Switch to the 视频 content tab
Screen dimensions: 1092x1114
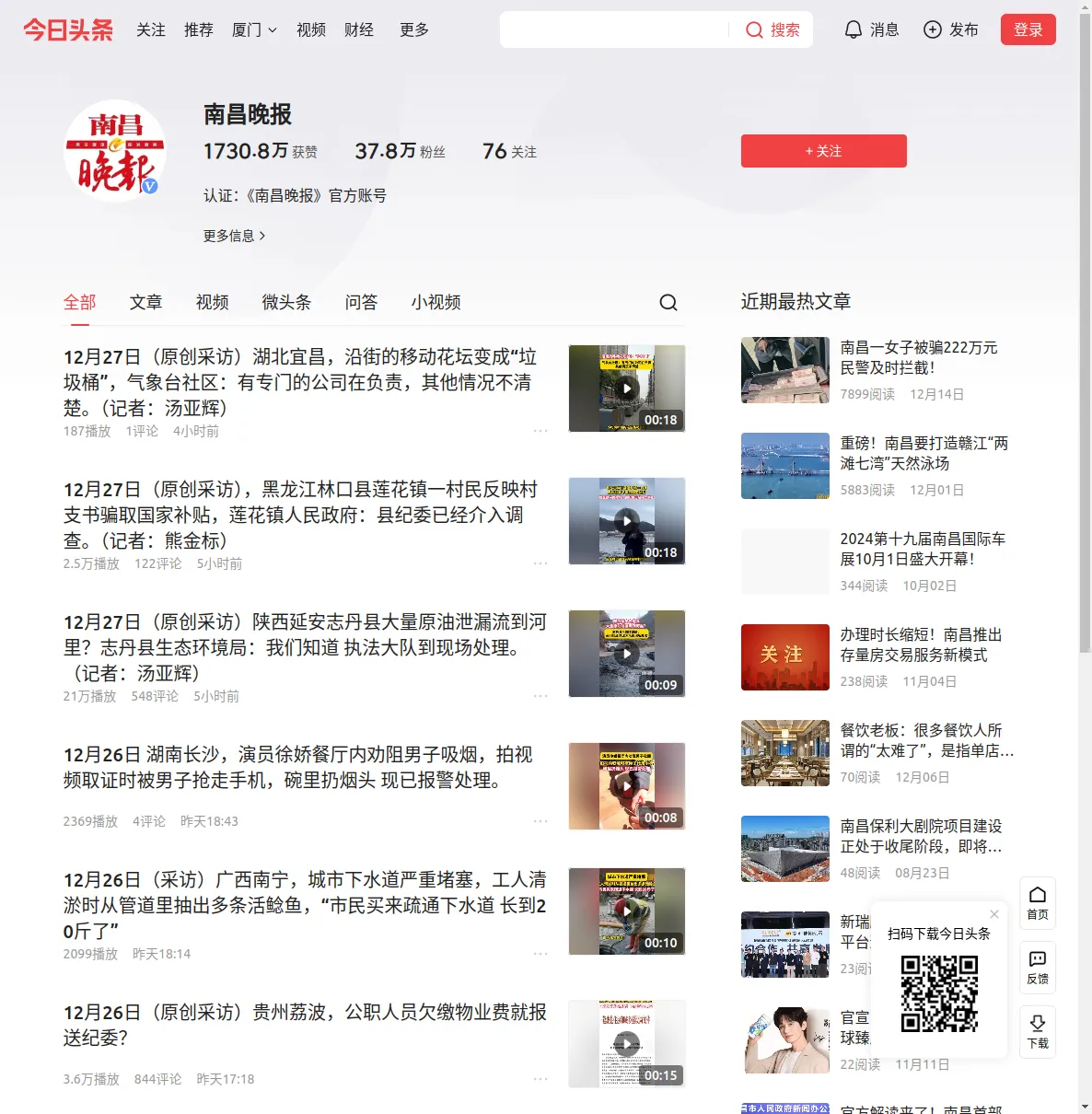pyautogui.click(x=212, y=302)
